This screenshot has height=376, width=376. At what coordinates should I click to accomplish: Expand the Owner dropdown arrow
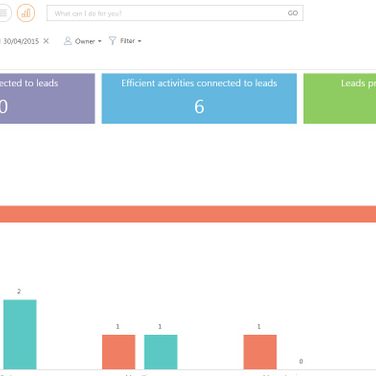(x=100, y=41)
